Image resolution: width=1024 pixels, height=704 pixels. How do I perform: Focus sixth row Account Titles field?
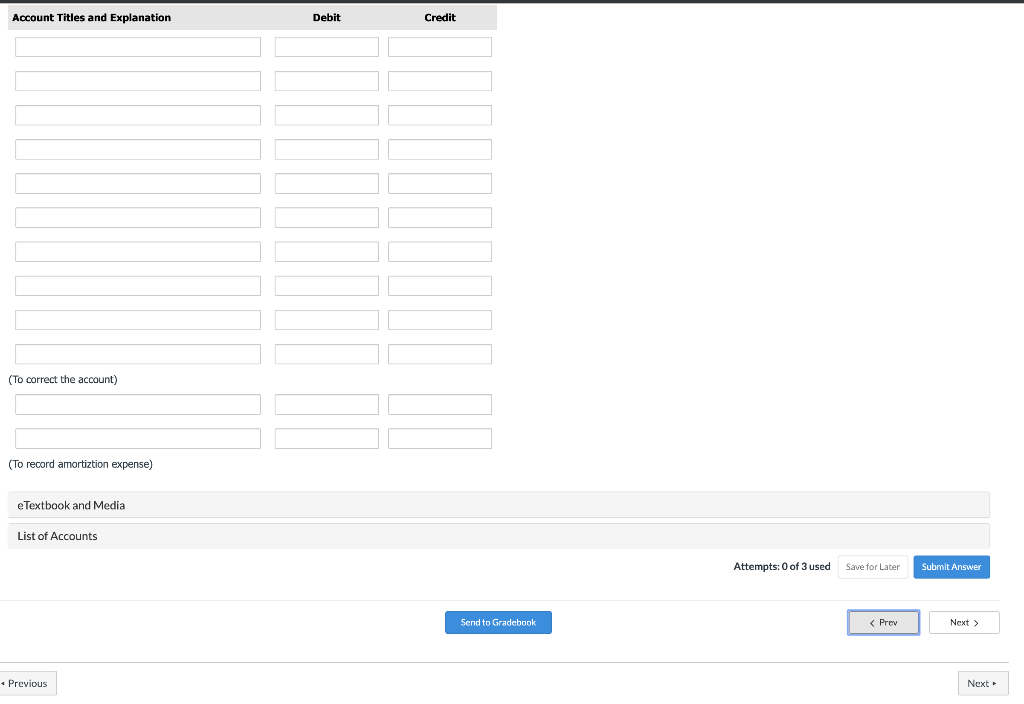(138, 217)
